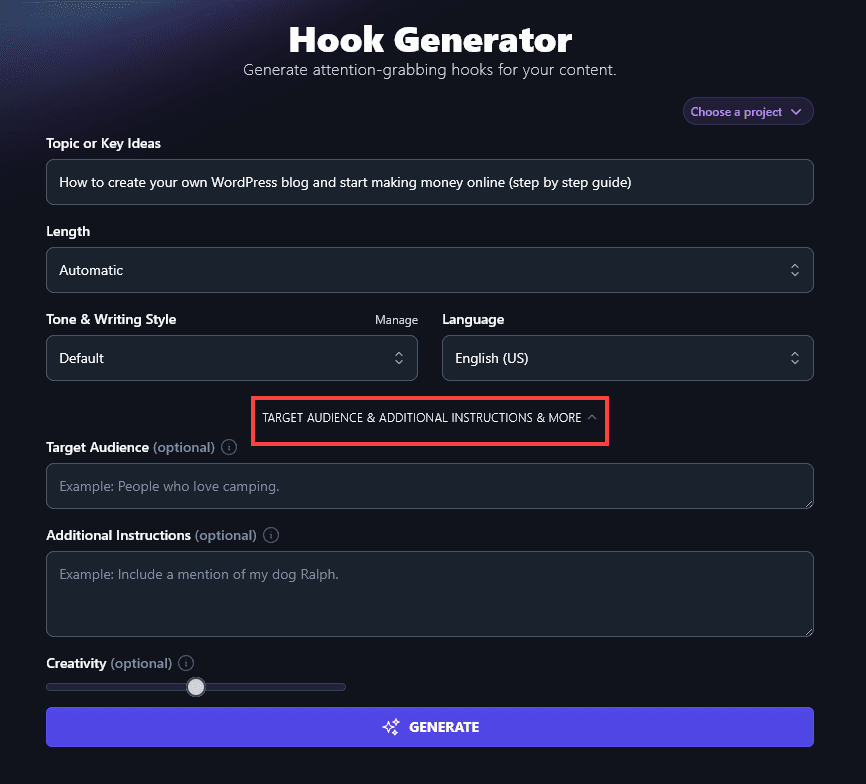Click the Topic or Key Ideas text field

click(429, 182)
